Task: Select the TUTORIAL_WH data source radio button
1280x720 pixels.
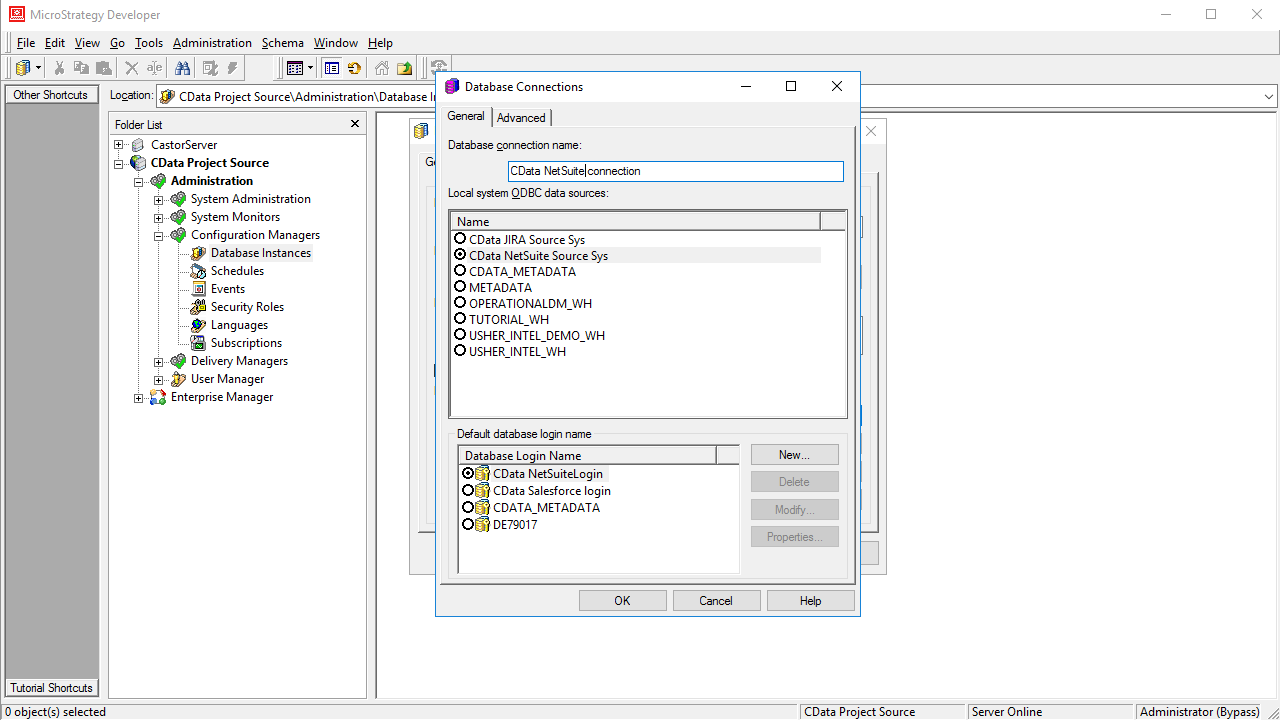Action: [x=460, y=319]
